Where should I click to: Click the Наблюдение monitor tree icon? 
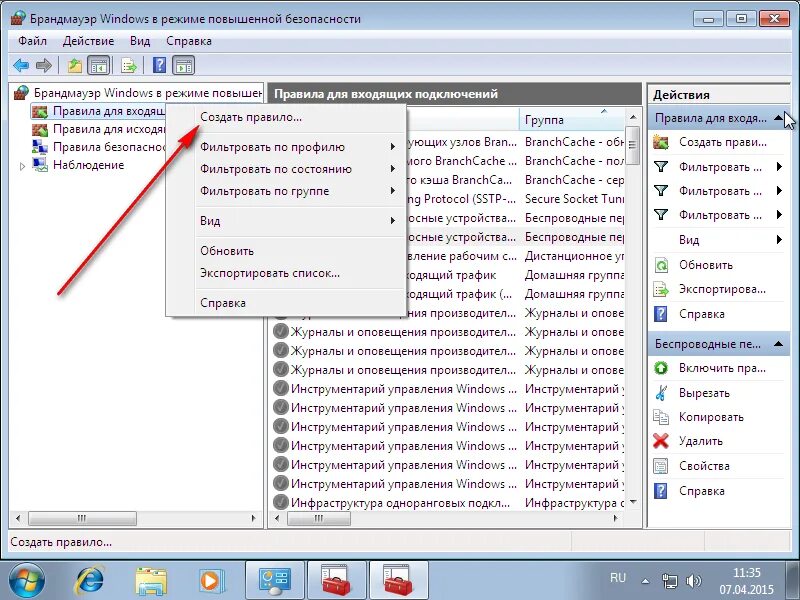[x=40, y=165]
